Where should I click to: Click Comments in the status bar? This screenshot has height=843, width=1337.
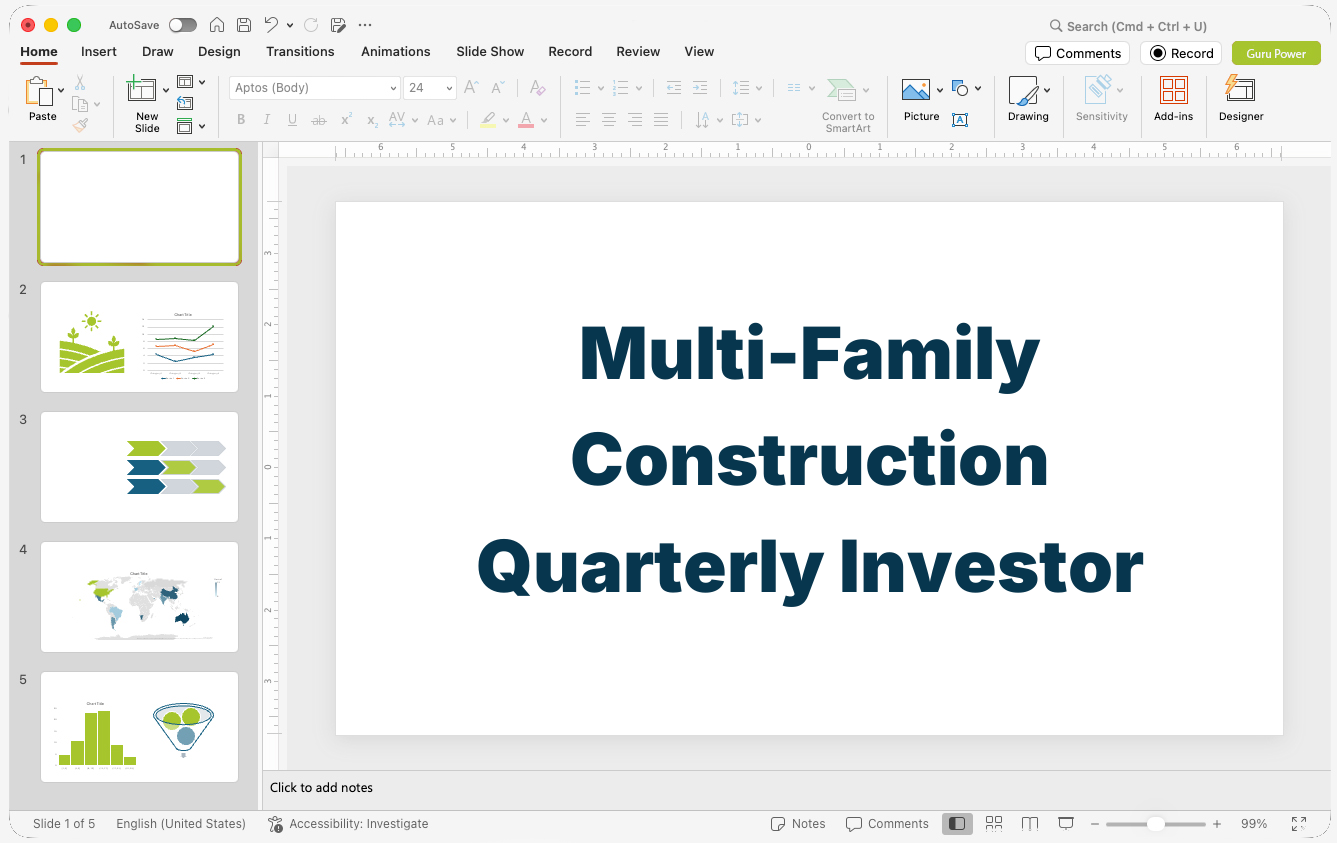[x=887, y=824]
